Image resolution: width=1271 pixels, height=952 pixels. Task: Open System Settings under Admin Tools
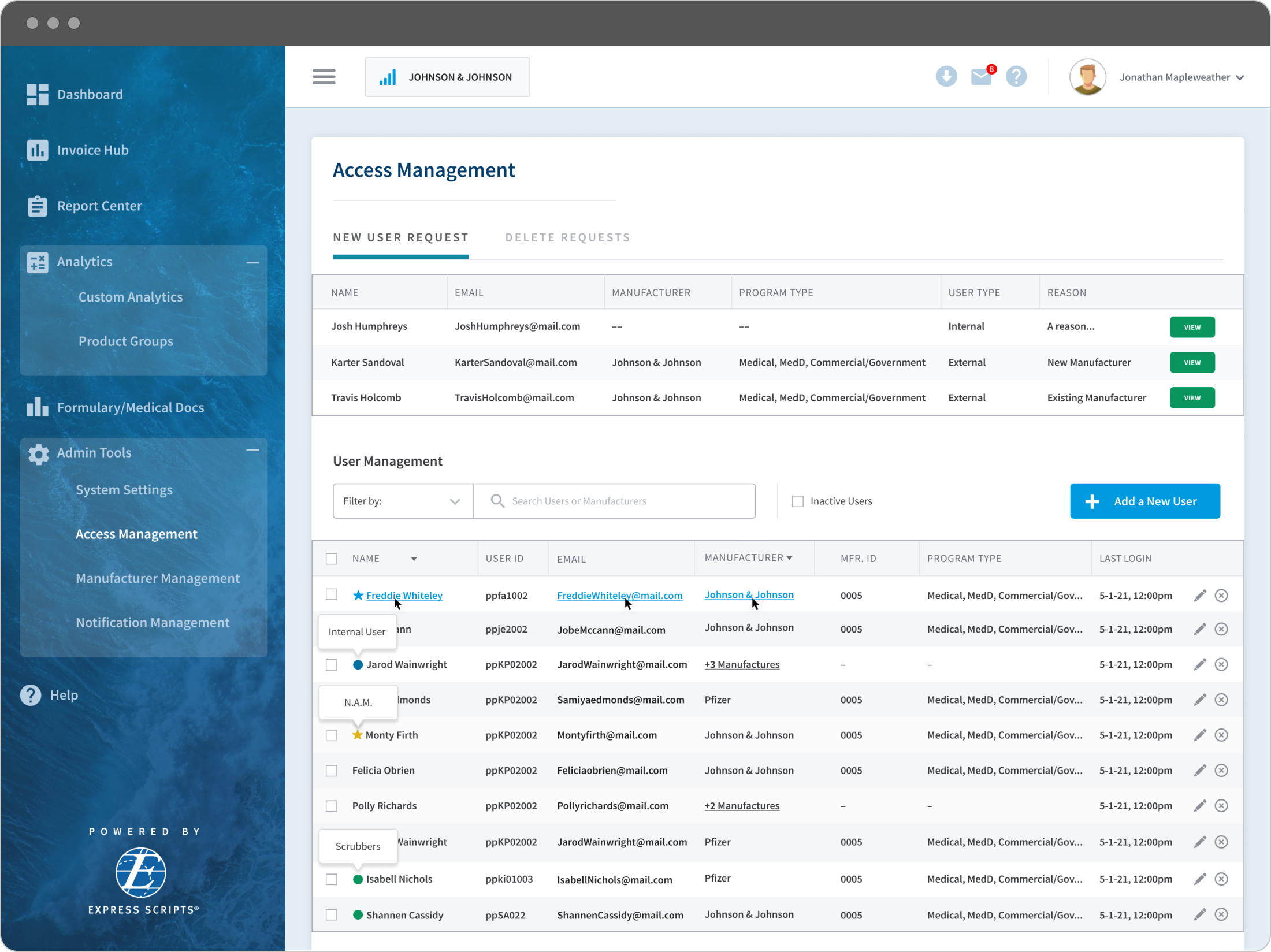tap(124, 490)
